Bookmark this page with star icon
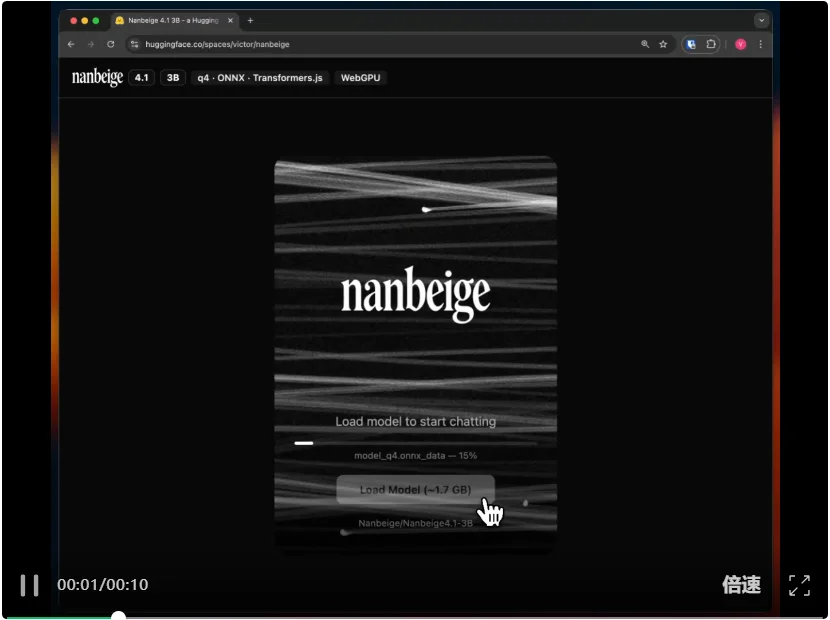 point(663,44)
